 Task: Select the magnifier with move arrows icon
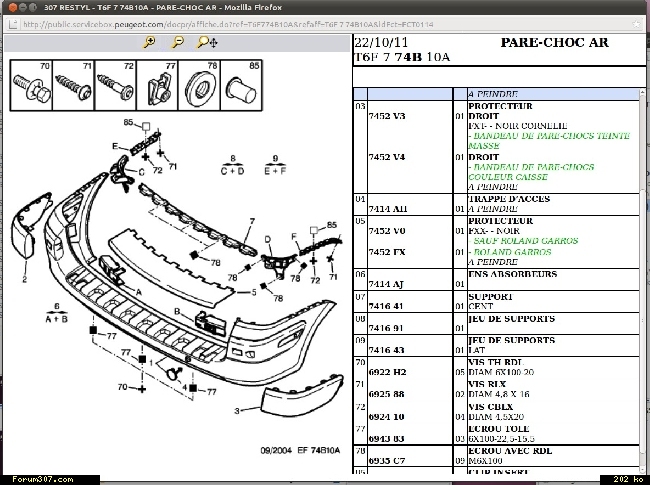point(207,42)
